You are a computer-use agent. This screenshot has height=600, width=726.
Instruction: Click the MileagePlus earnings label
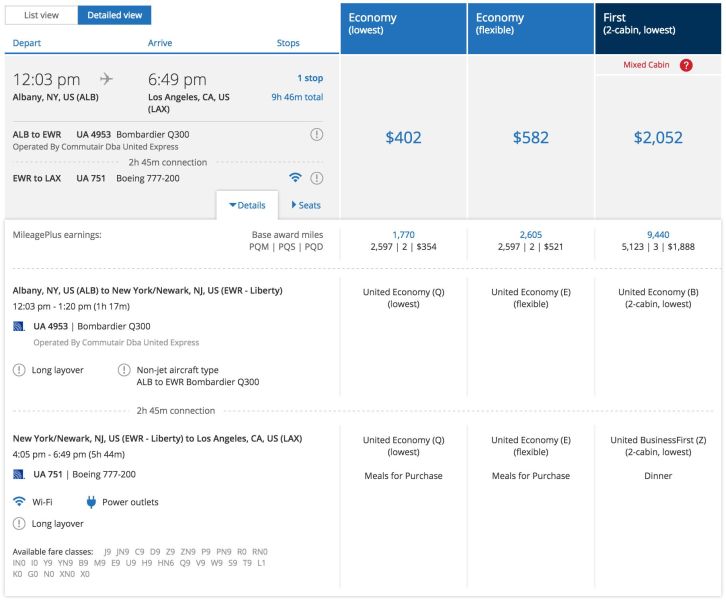pyautogui.click(x=57, y=235)
